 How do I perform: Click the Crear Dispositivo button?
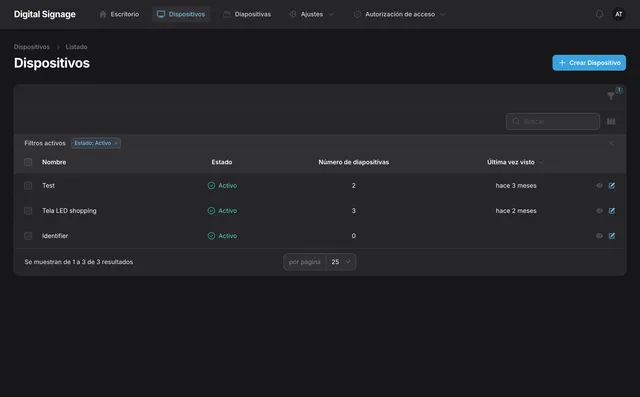coord(589,63)
